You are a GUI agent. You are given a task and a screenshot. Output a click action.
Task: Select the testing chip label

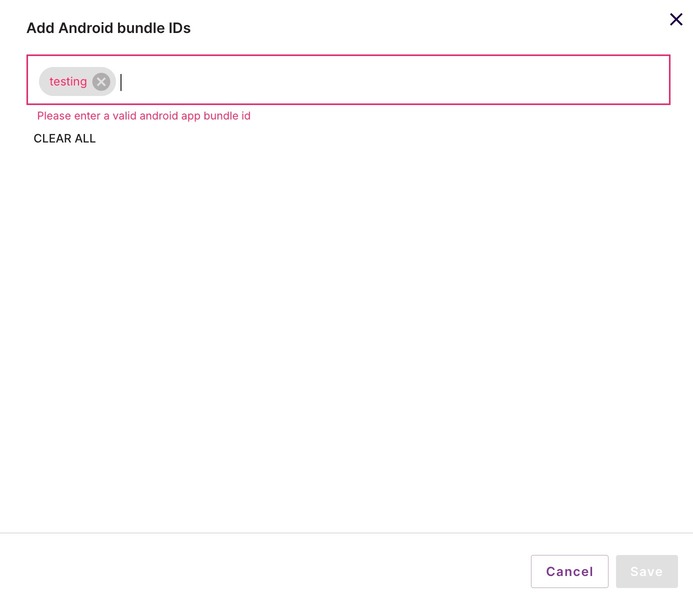(68, 82)
